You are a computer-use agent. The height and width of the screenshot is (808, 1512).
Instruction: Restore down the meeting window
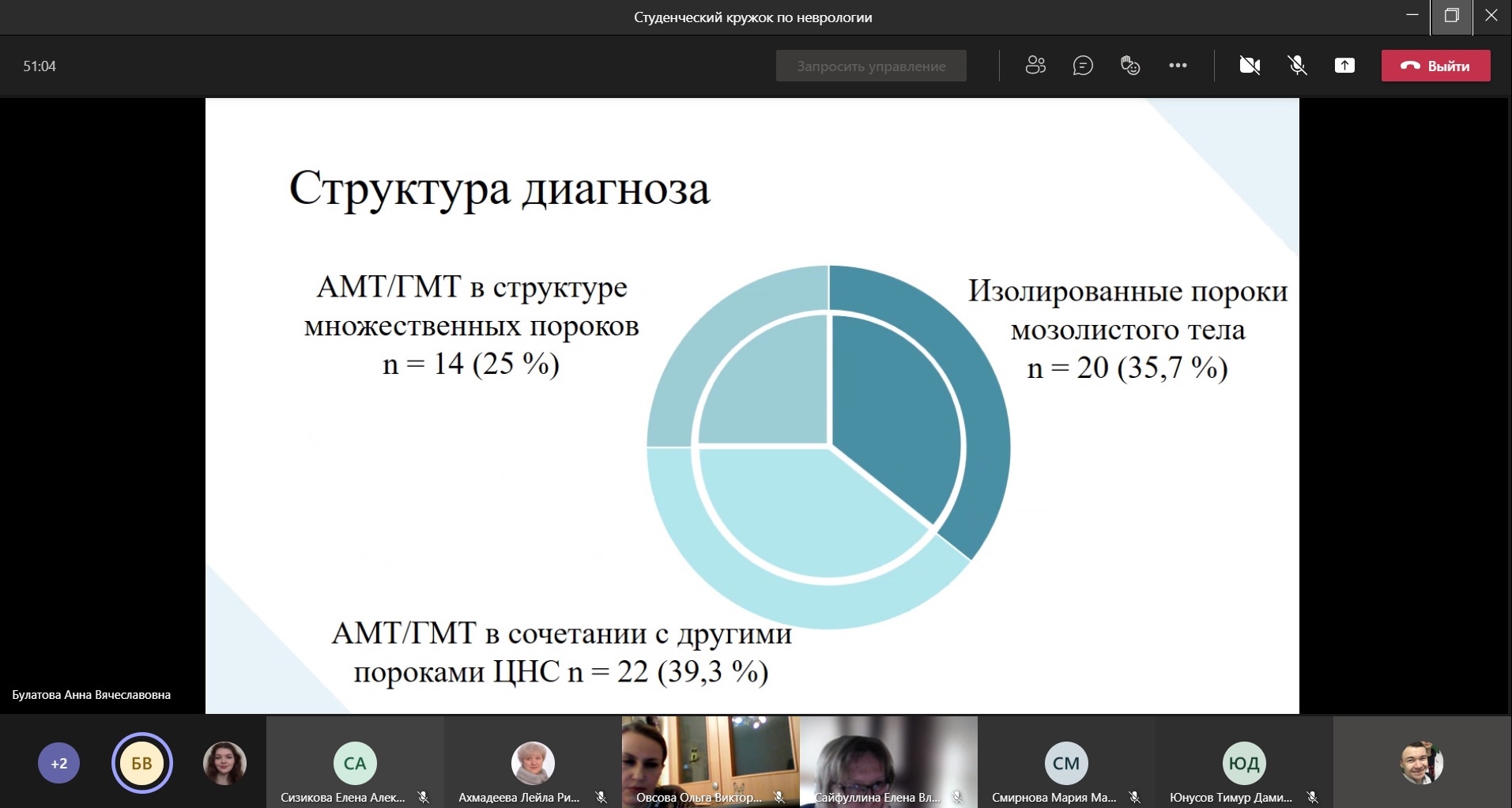[1451, 17]
